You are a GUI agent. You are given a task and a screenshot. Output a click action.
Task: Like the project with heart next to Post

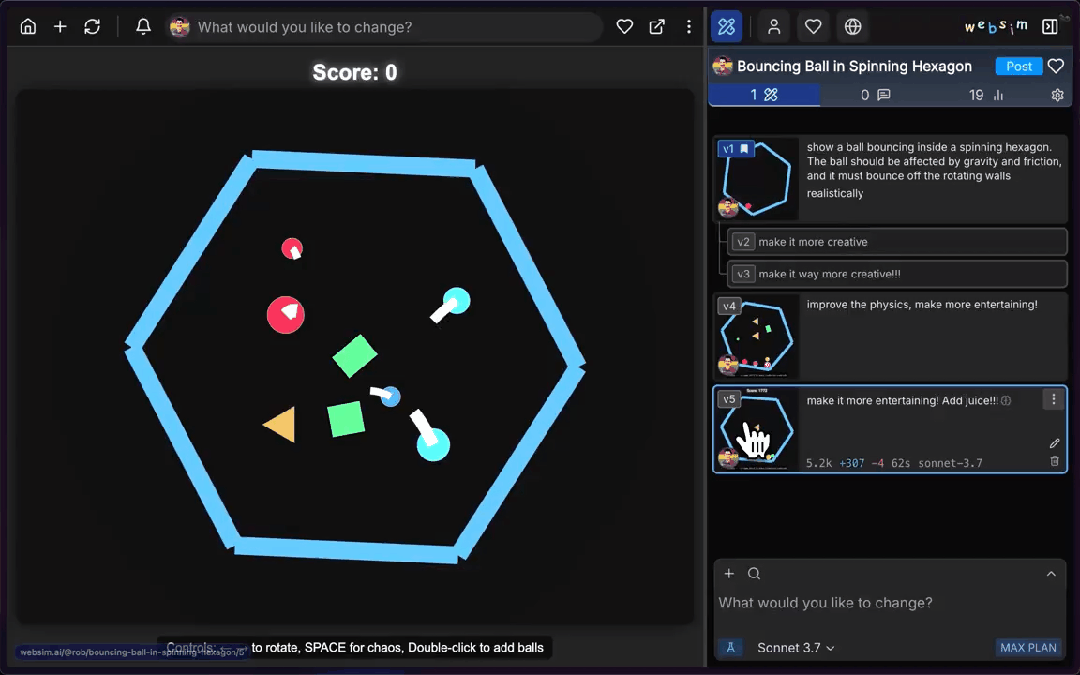click(1056, 66)
